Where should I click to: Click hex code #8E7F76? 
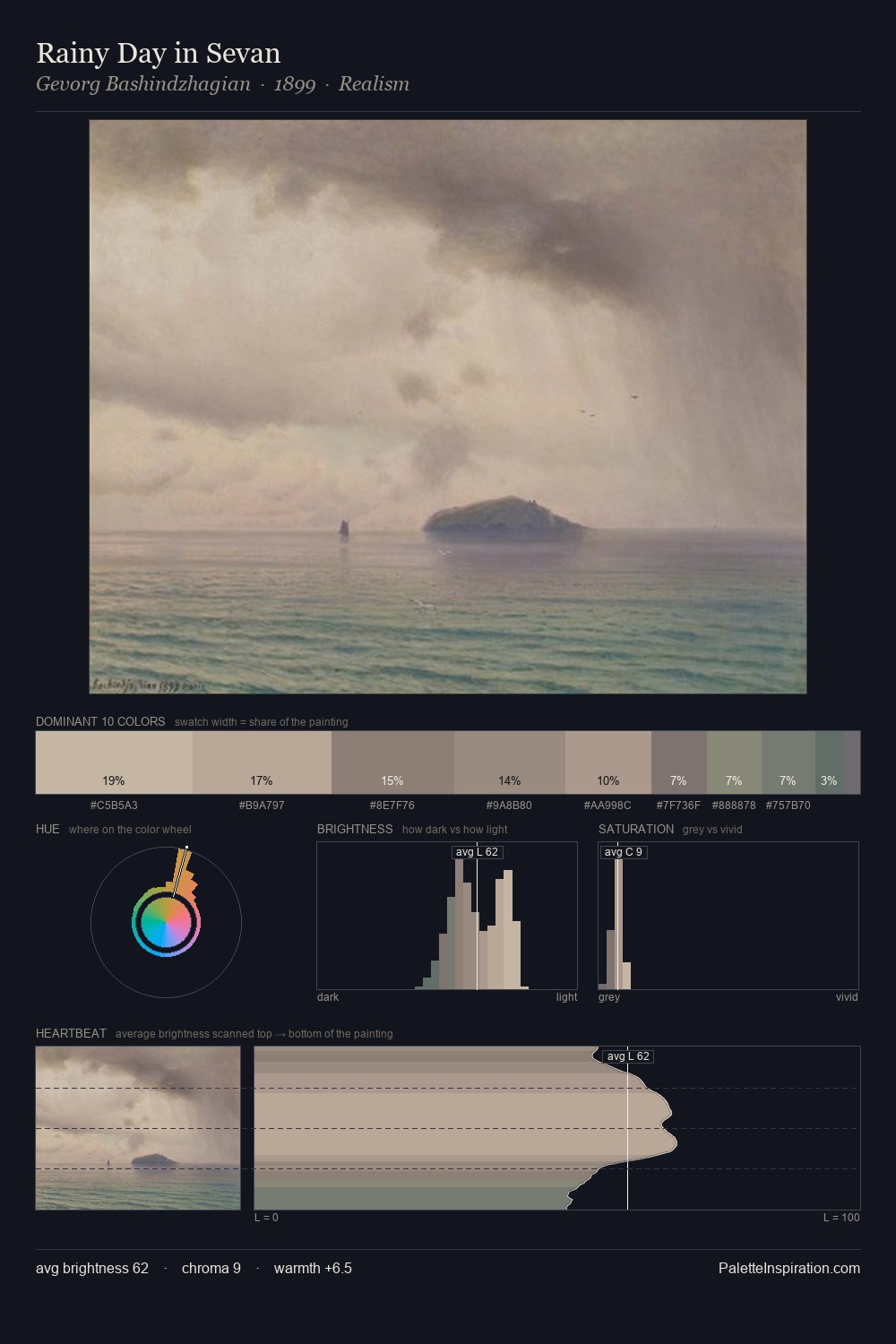pos(392,806)
